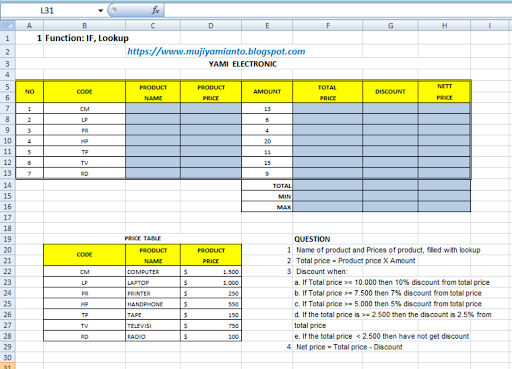
Task: Select amount cell 15 in row 12
Action: (x=267, y=163)
